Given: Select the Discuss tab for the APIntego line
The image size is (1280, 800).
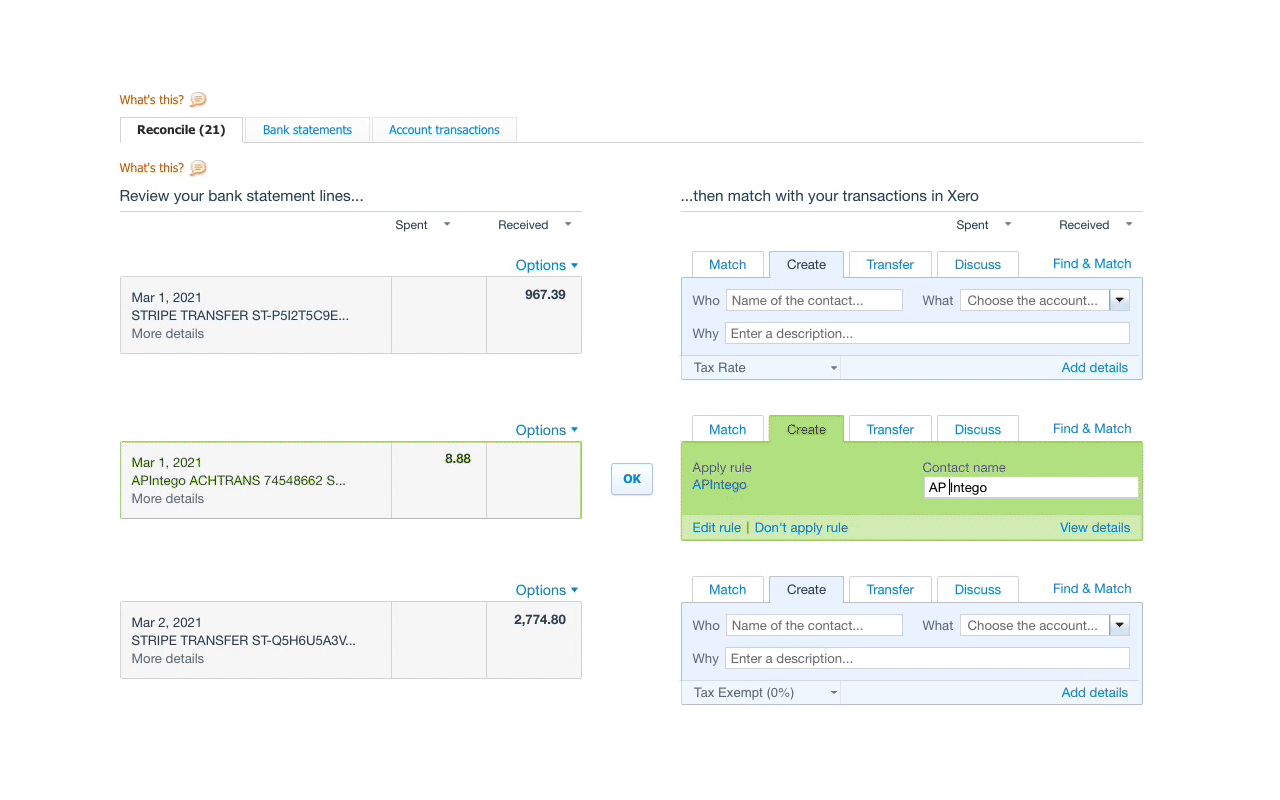Looking at the screenshot, I should (x=978, y=430).
